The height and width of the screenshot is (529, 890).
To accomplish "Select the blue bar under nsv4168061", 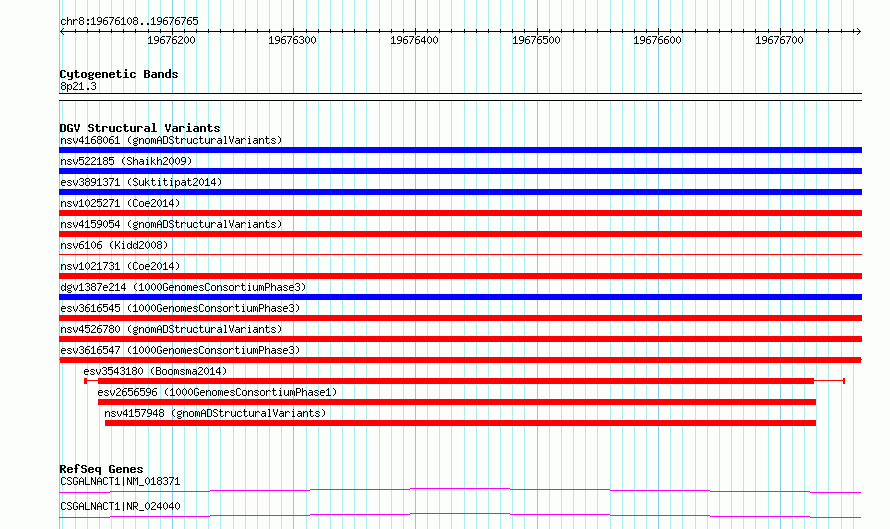I will point(460,150).
